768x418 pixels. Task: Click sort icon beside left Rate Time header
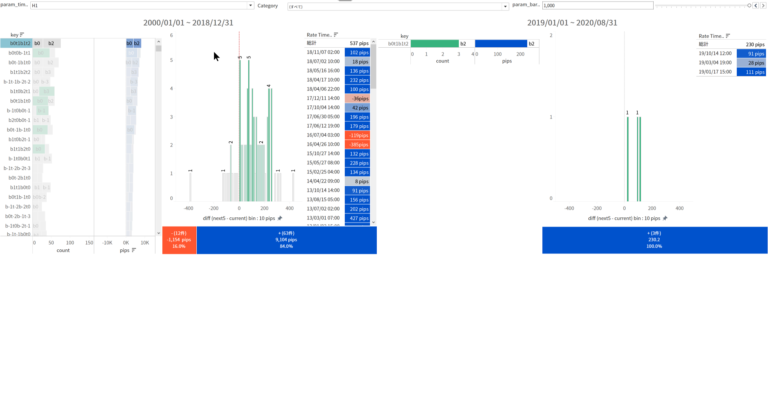(x=335, y=35)
